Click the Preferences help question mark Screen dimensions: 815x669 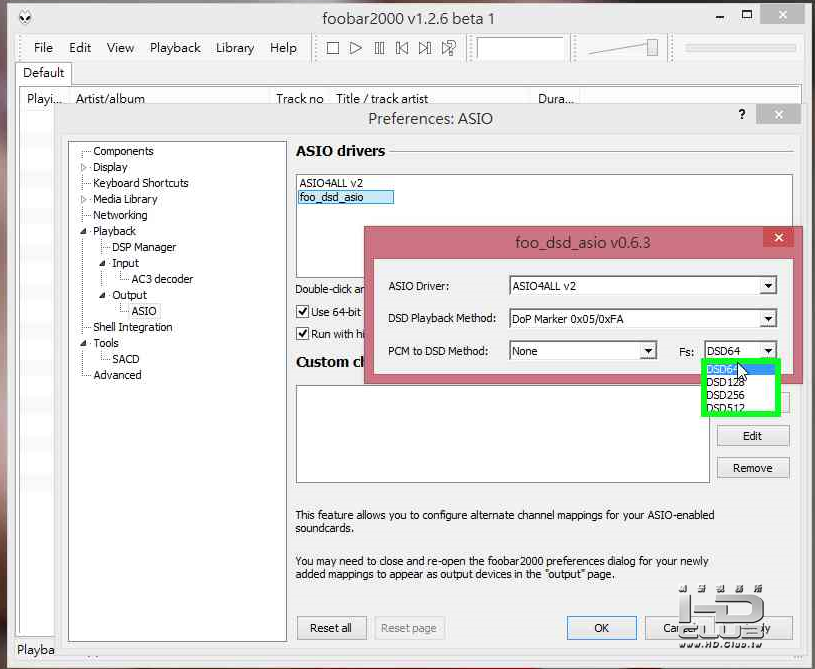(742, 114)
